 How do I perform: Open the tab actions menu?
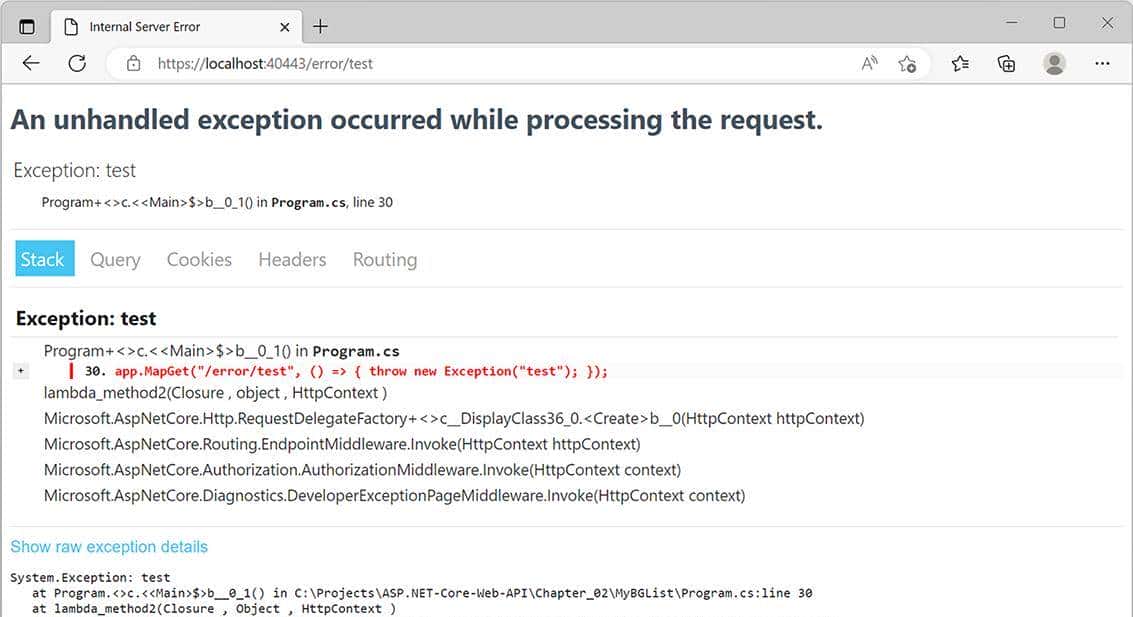(x=27, y=26)
